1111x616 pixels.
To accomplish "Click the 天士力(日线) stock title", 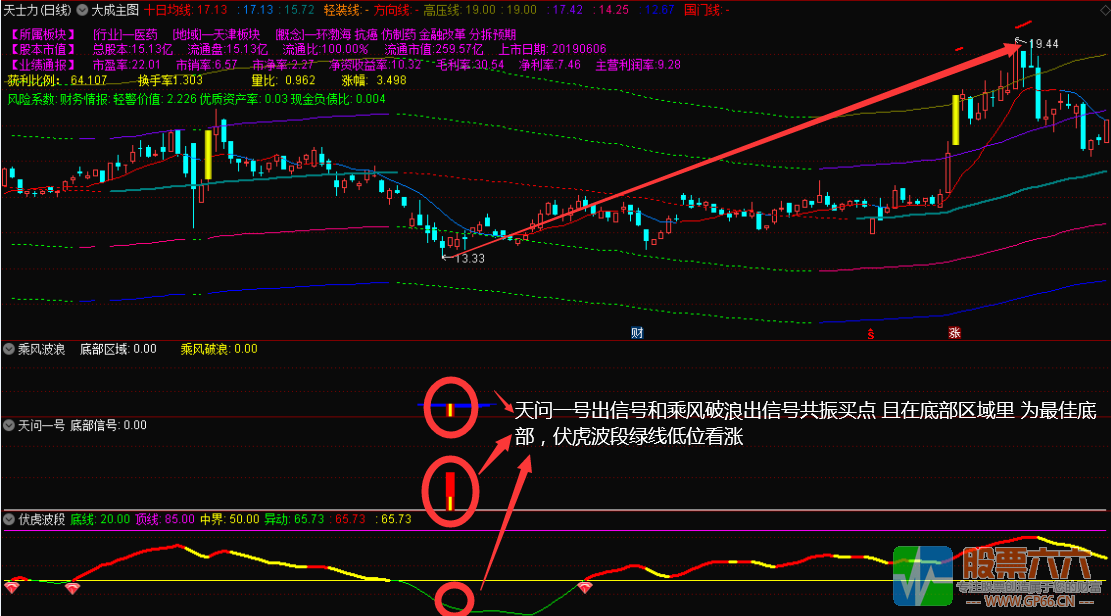I will coord(37,10).
